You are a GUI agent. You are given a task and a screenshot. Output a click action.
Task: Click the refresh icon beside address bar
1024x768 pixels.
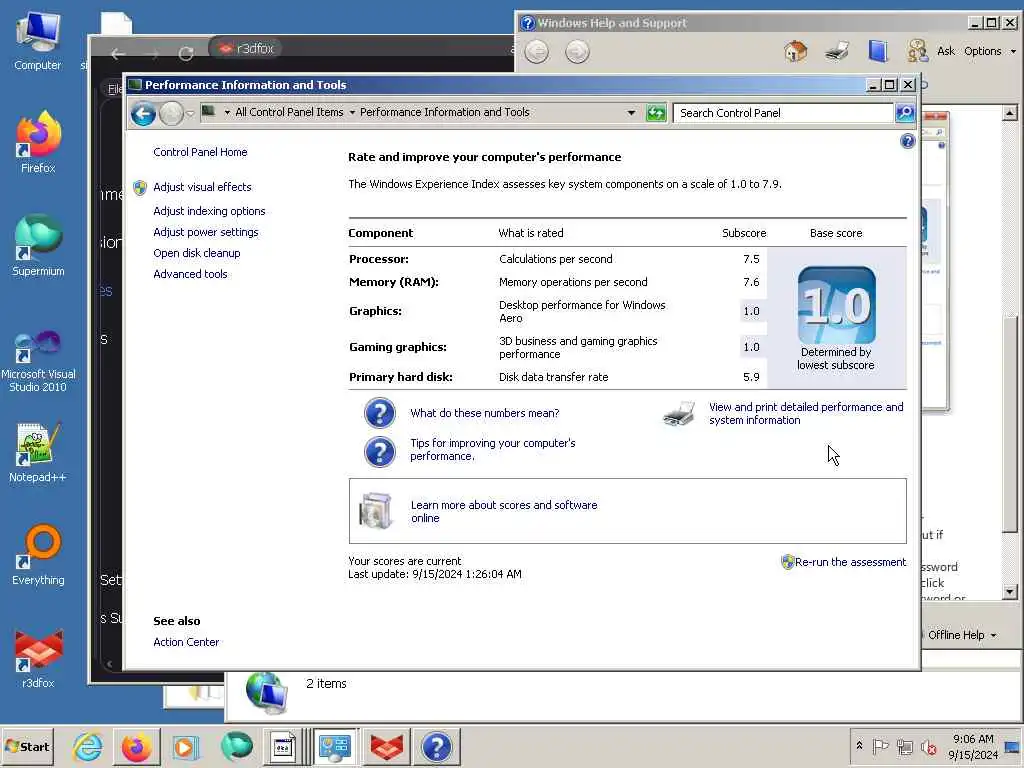click(x=656, y=113)
